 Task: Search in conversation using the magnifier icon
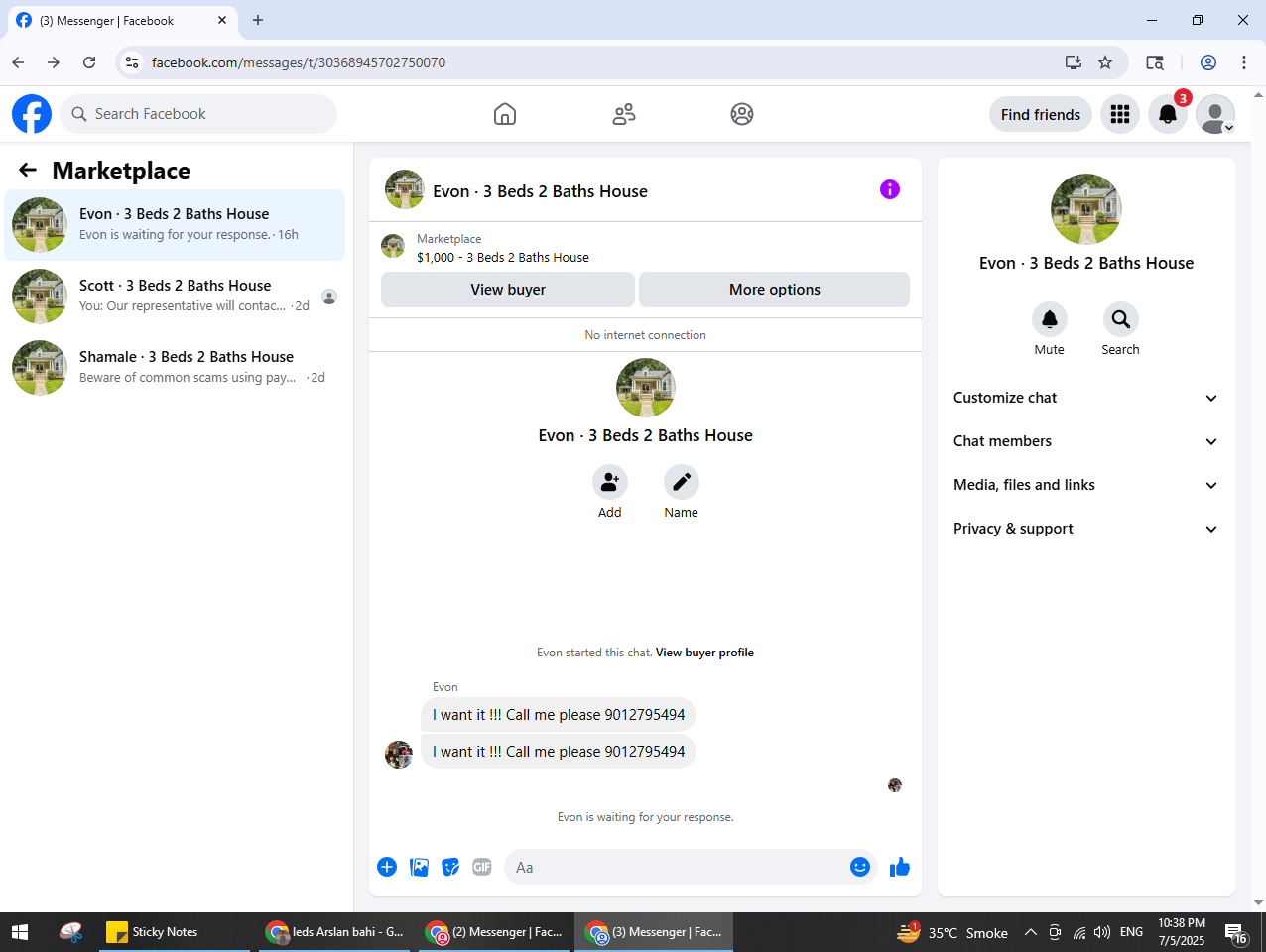[x=1121, y=319]
